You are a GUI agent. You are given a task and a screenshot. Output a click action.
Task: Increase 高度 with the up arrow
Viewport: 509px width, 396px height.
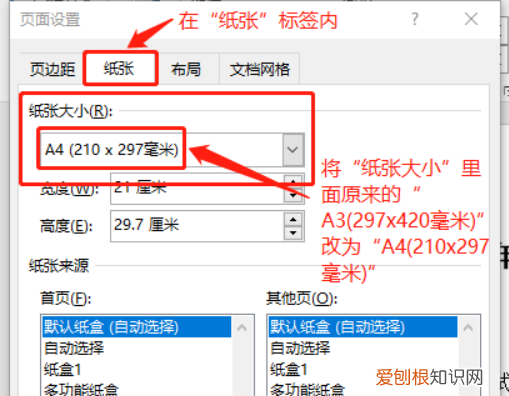pyautogui.click(x=293, y=219)
